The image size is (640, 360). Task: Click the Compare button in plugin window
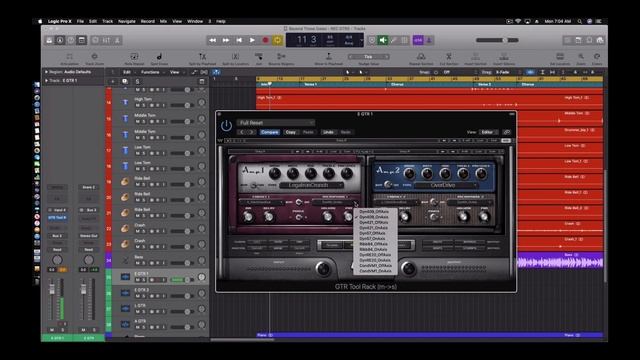[270, 132]
